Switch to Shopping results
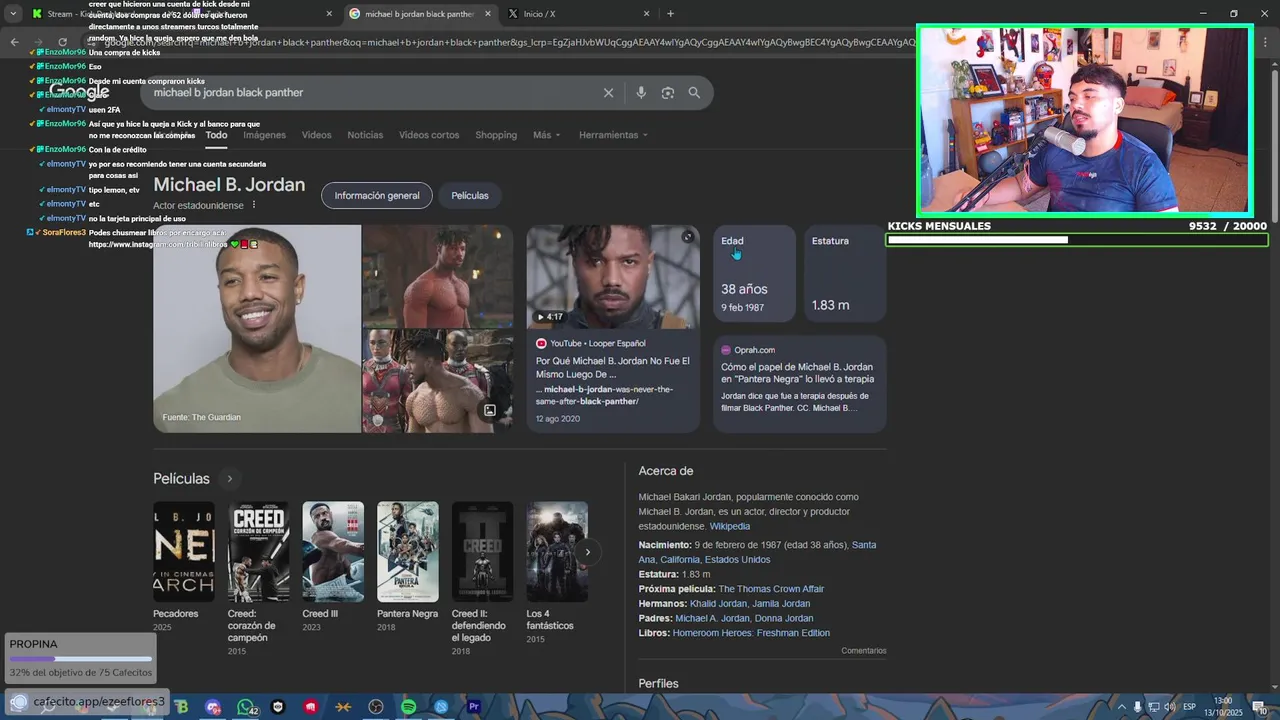Viewport: 1280px width, 720px height. pyautogui.click(x=496, y=135)
